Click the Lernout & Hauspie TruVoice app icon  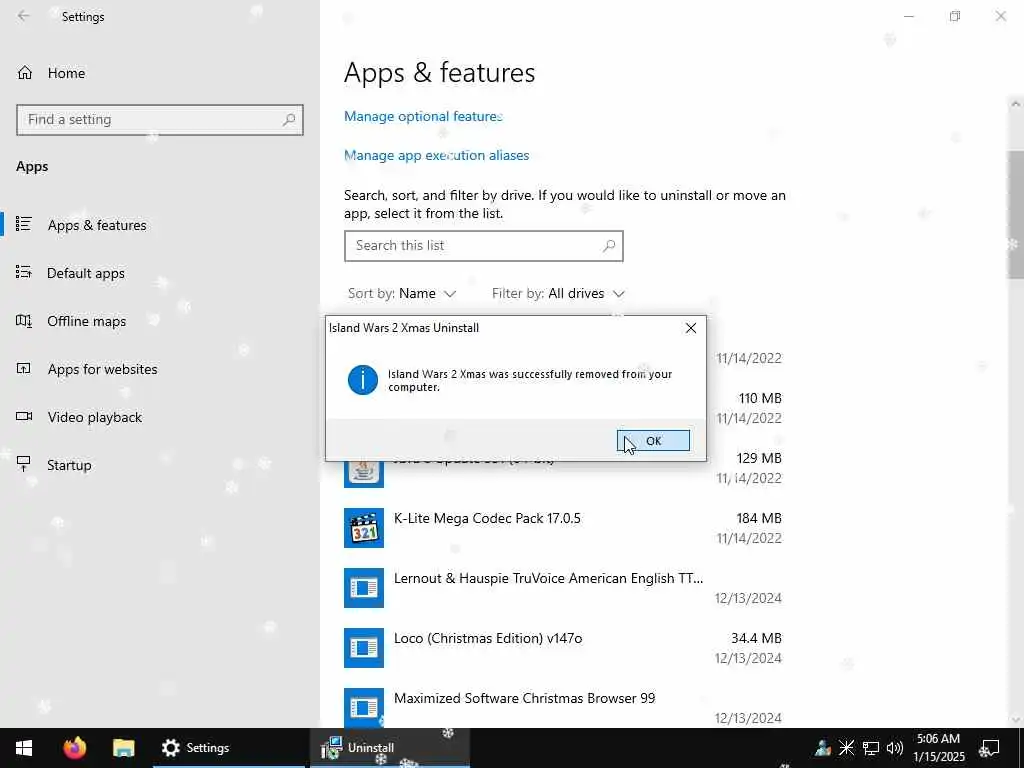click(x=364, y=588)
